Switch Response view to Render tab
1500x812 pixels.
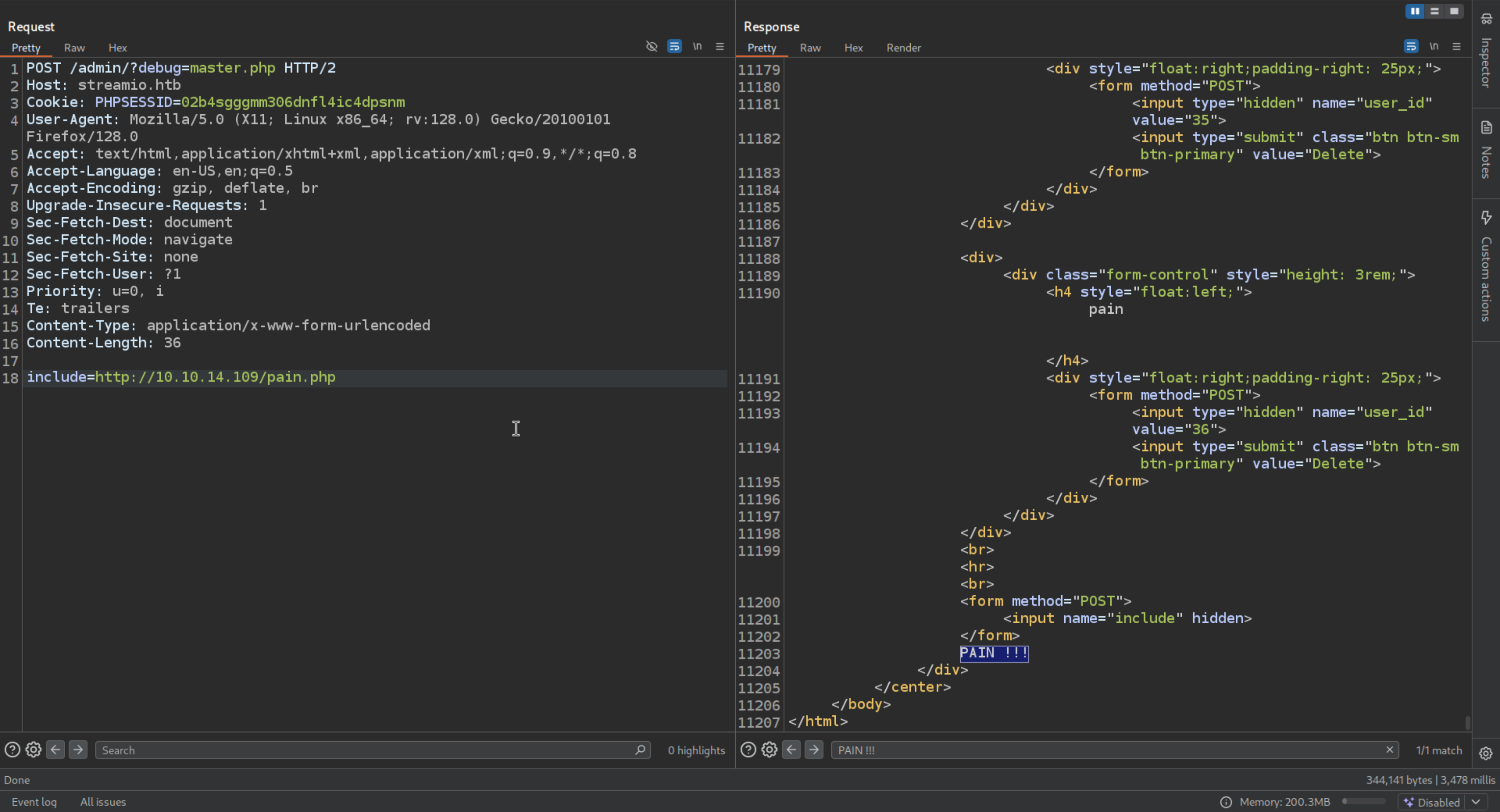[903, 48]
